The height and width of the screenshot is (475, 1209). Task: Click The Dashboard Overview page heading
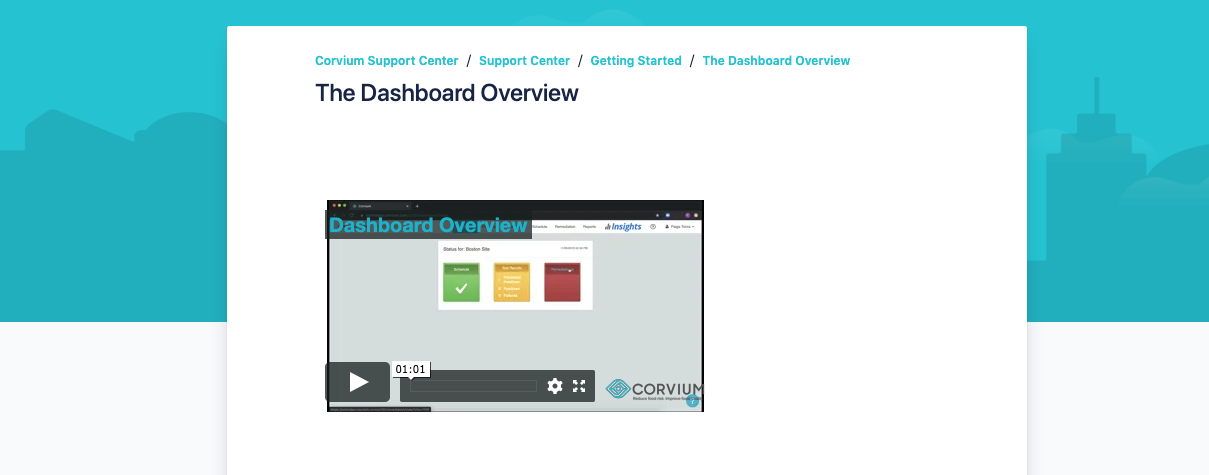pos(447,93)
